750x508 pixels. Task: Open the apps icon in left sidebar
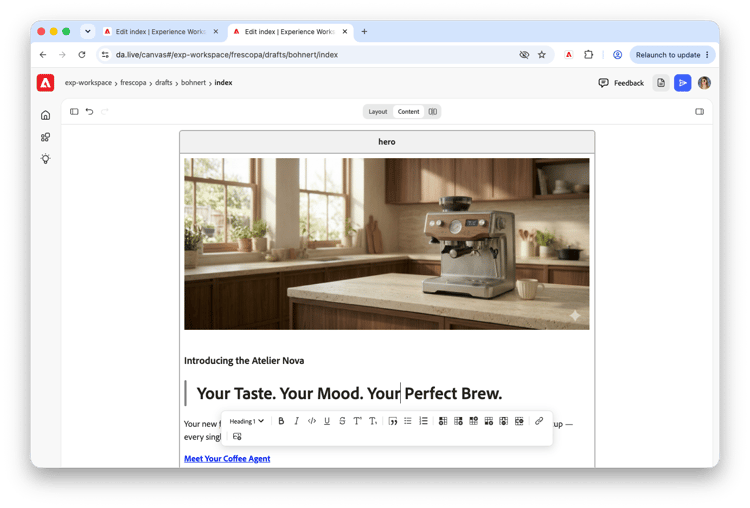coord(45,137)
